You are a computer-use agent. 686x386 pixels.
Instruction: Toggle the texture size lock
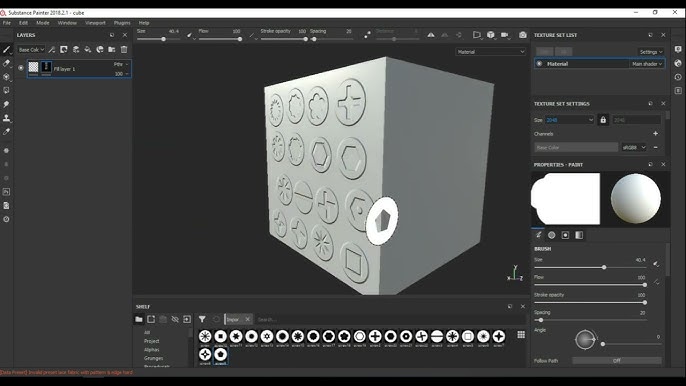[x=603, y=120]
